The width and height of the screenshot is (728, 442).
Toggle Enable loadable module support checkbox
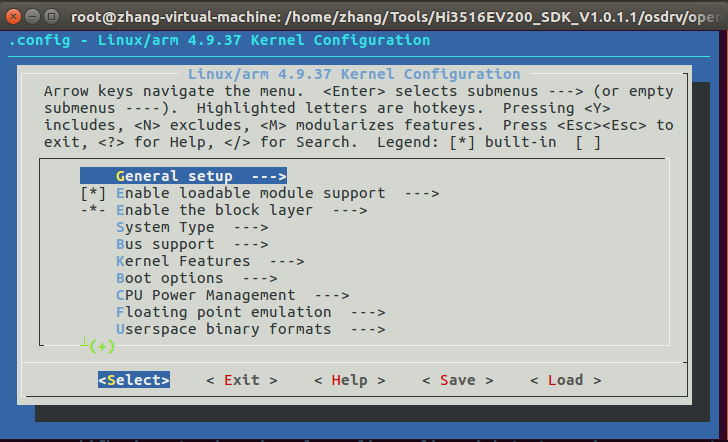(x=93, y=193)
